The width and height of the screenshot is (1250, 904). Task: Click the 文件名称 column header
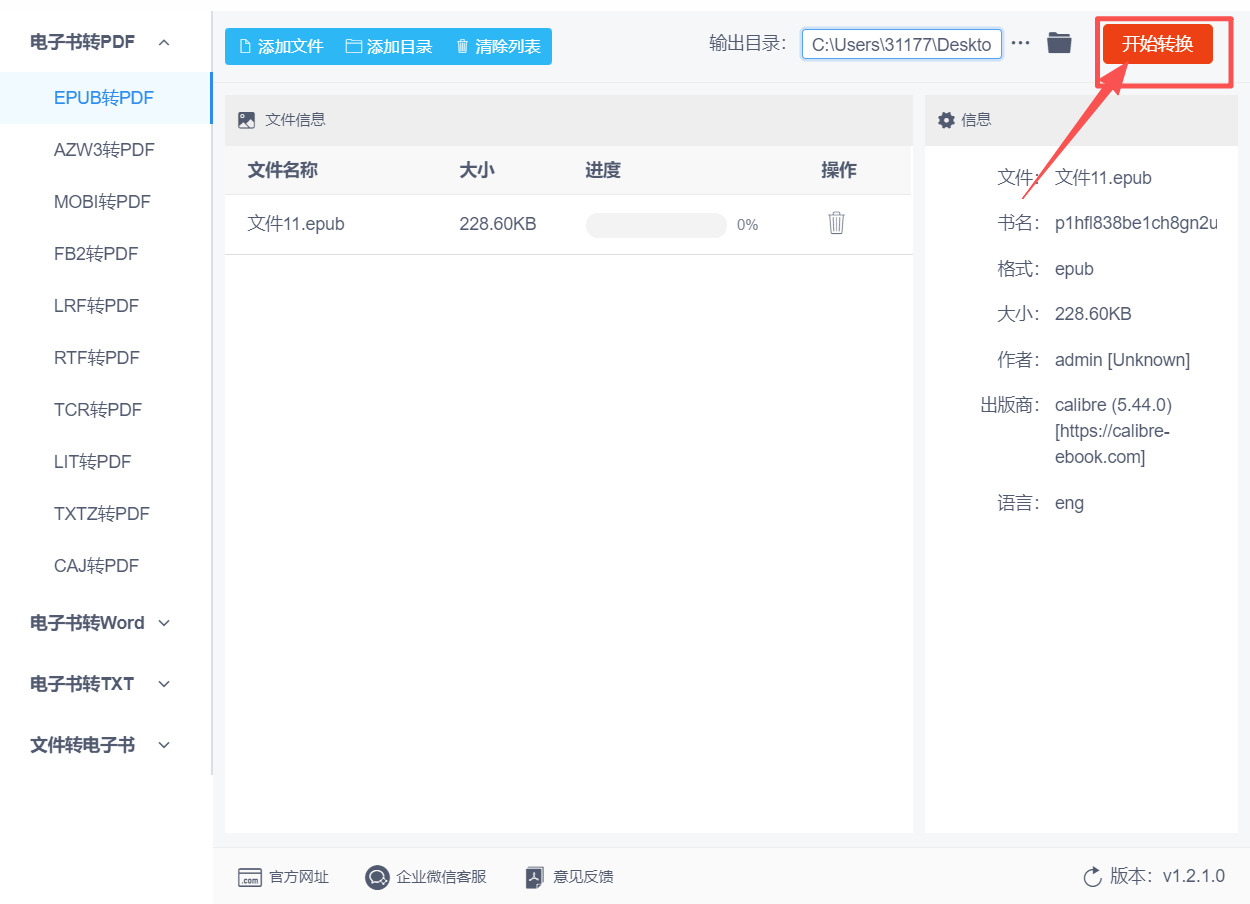point(283,170)
